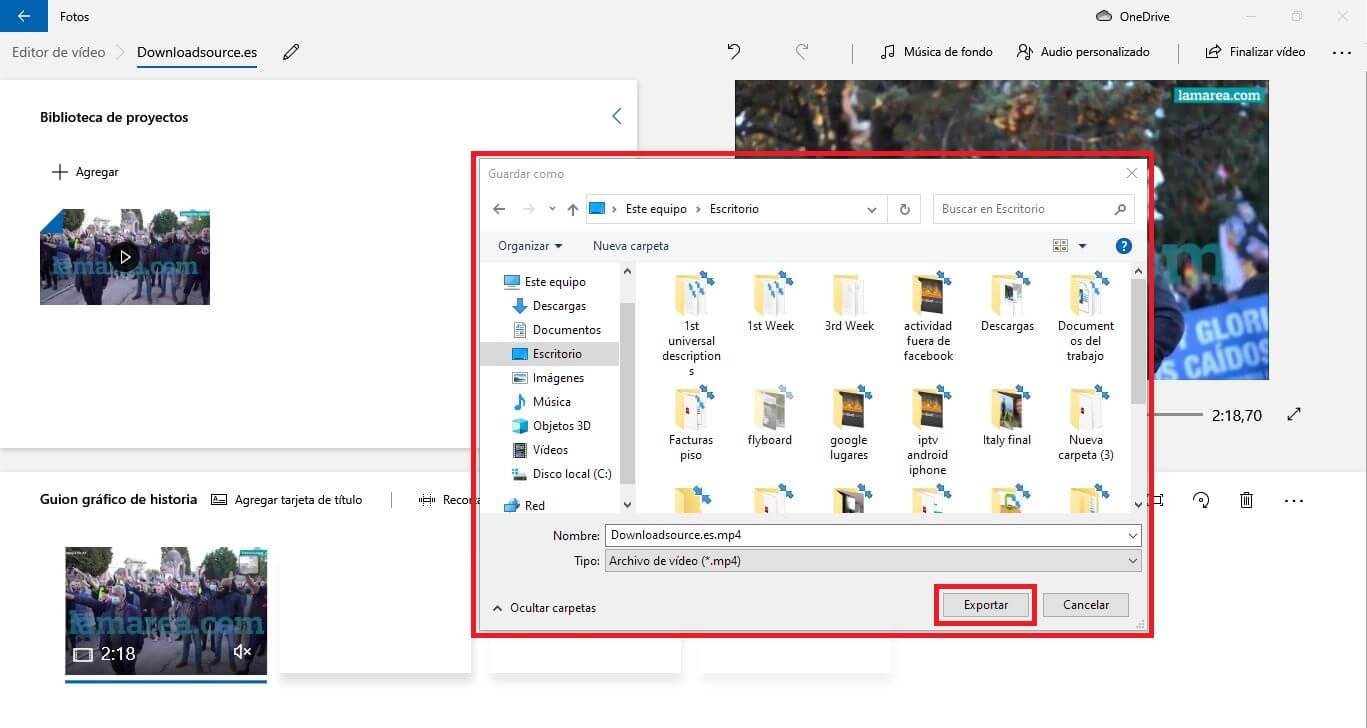Click the muted speaker icon on the clip

click(x=241, y=652)
